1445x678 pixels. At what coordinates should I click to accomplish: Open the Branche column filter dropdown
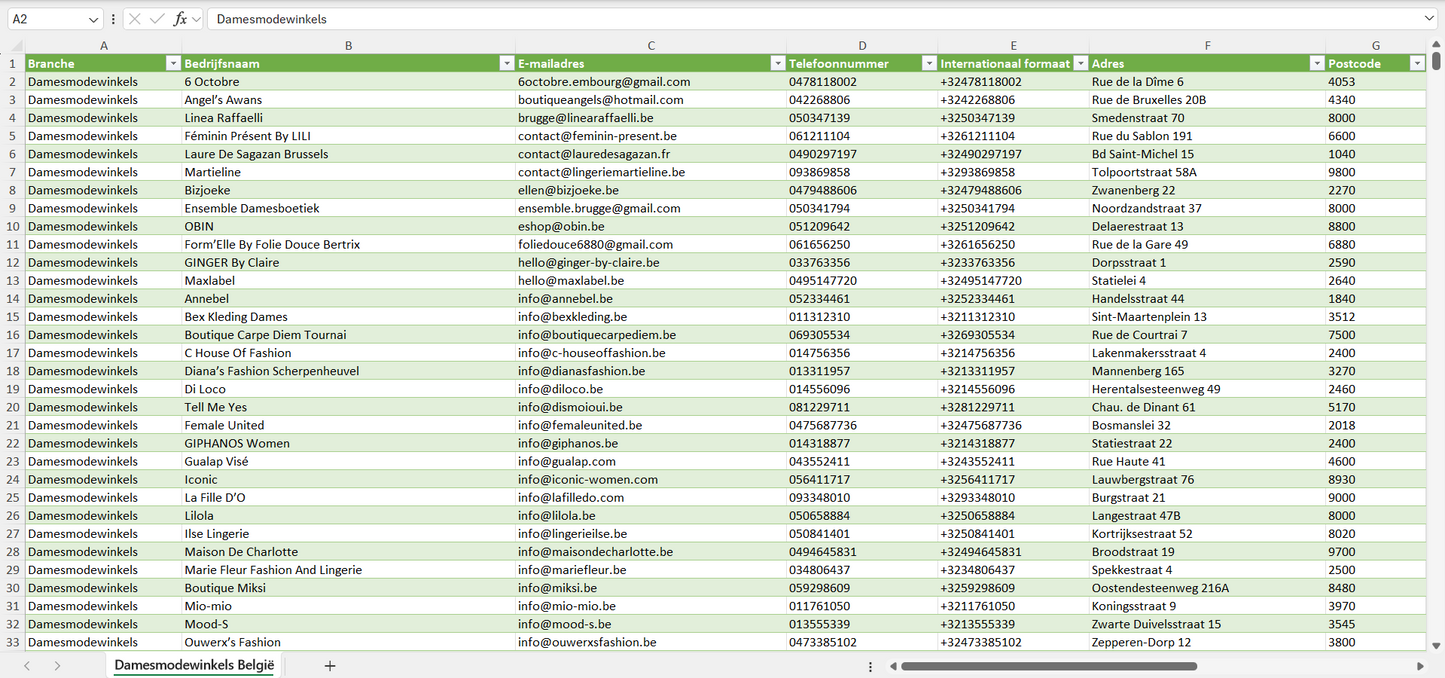click(172, 64)
